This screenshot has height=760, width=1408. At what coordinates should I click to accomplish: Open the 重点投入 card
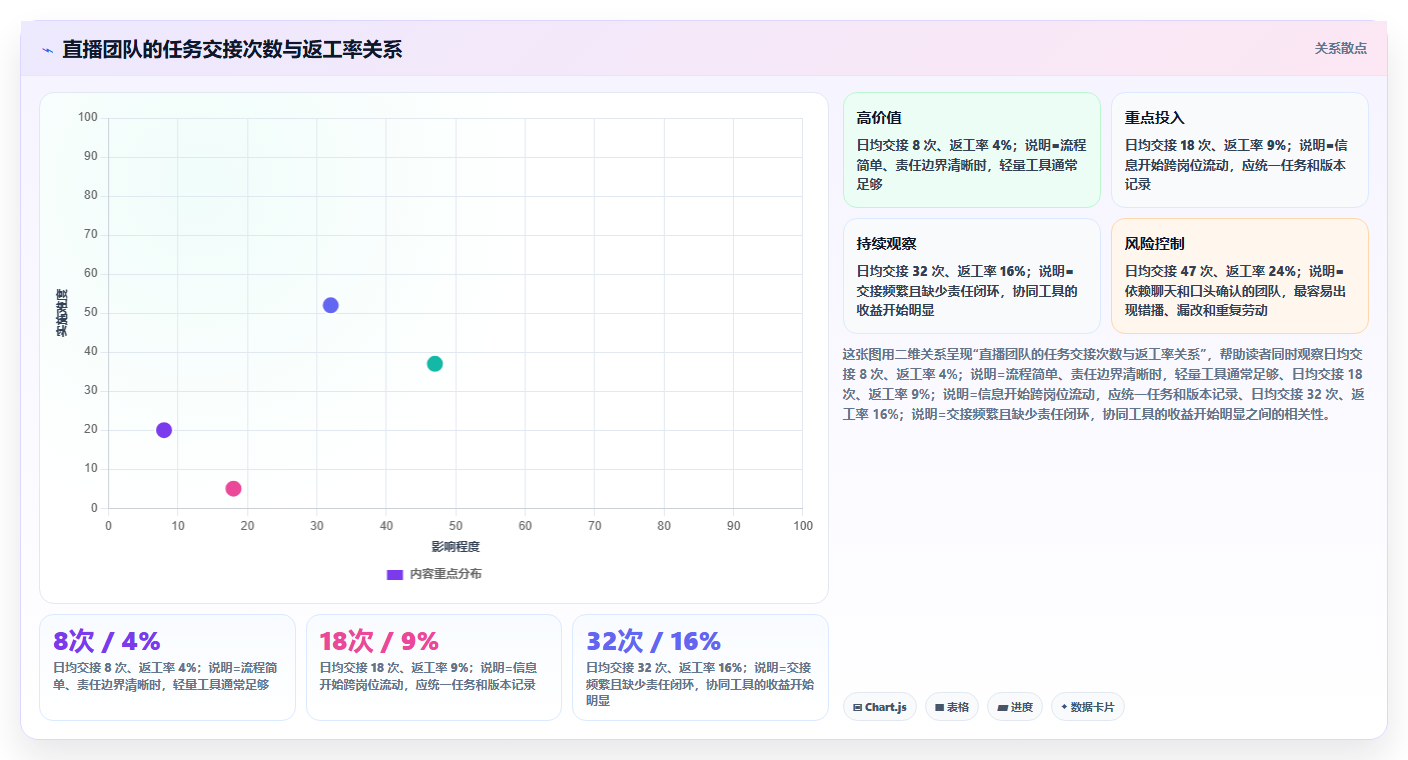(1239, 150)
